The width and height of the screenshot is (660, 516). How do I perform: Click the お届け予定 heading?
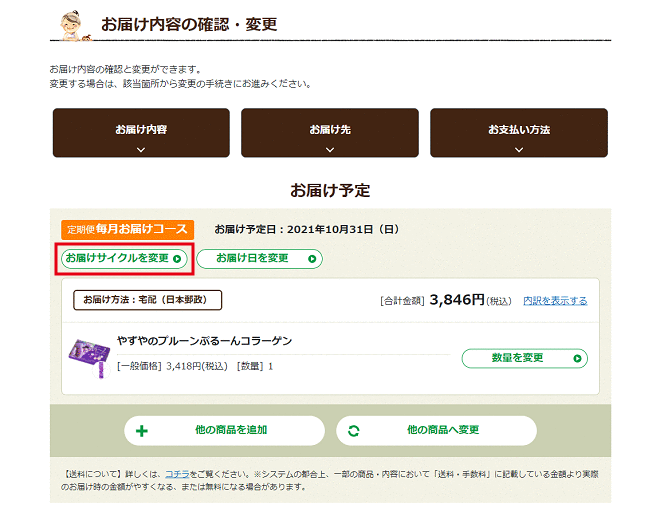tap(330, 190)
